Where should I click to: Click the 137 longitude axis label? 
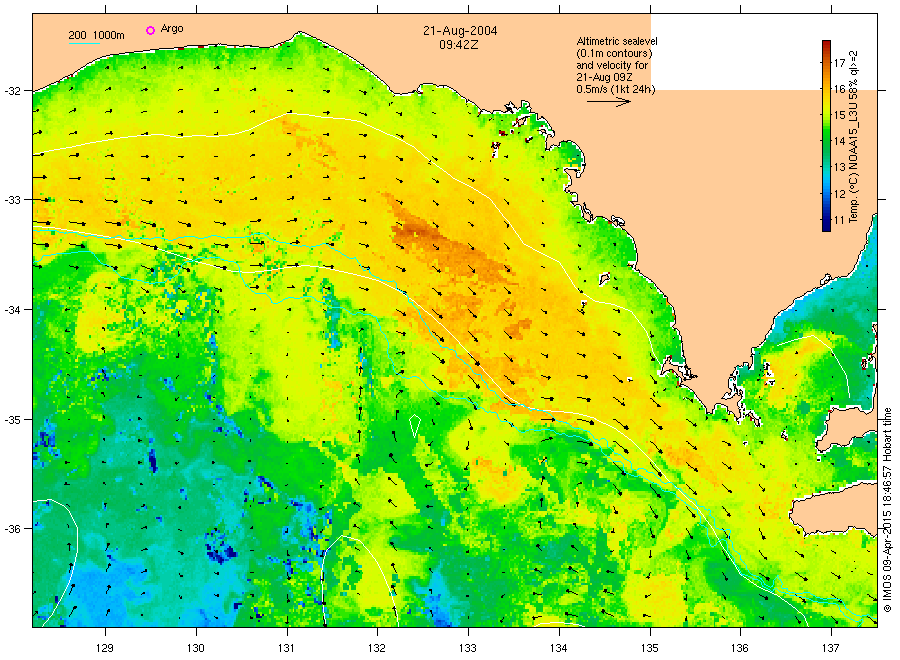831,648
